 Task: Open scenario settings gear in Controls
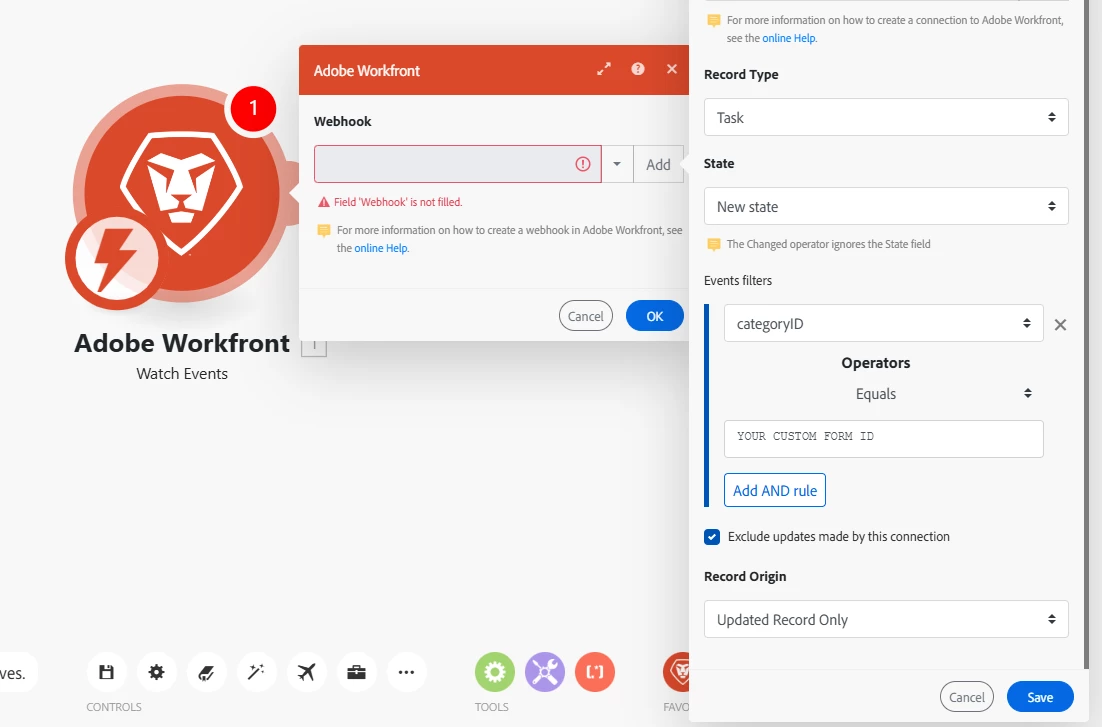tap(156, 672)
